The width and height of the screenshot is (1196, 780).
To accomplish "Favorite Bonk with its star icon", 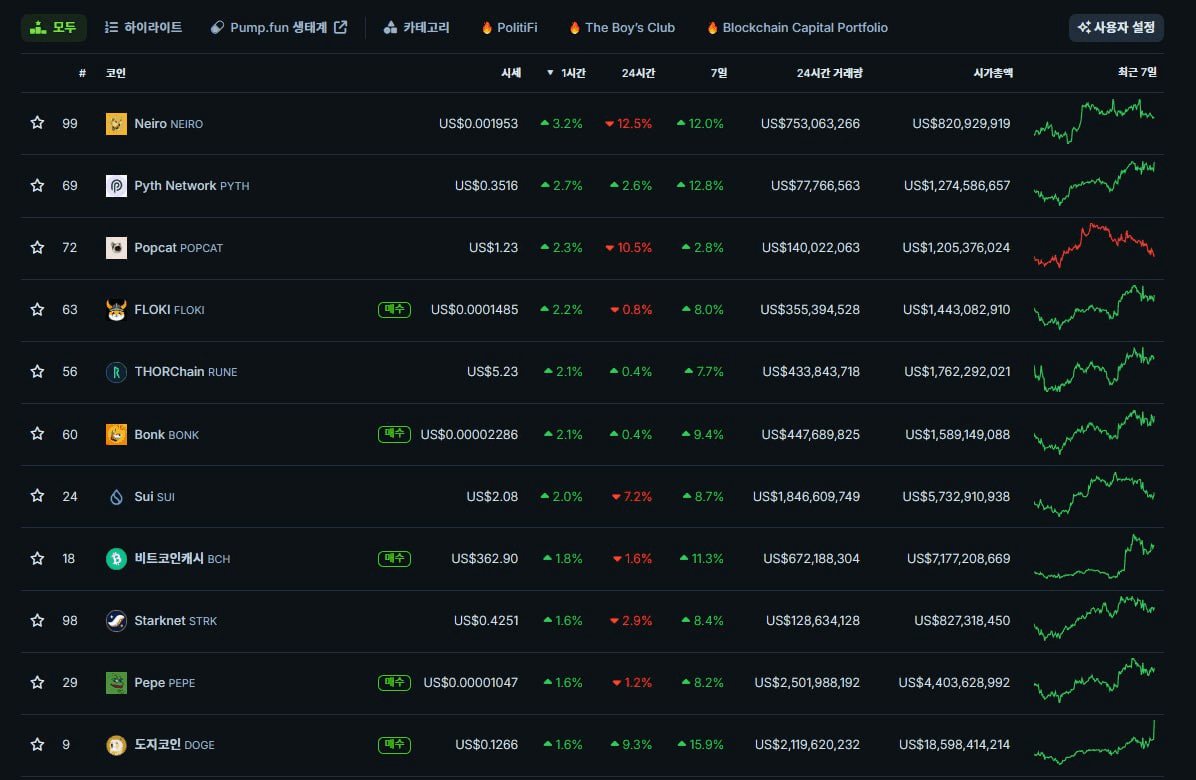I will (x=37, y=434).
